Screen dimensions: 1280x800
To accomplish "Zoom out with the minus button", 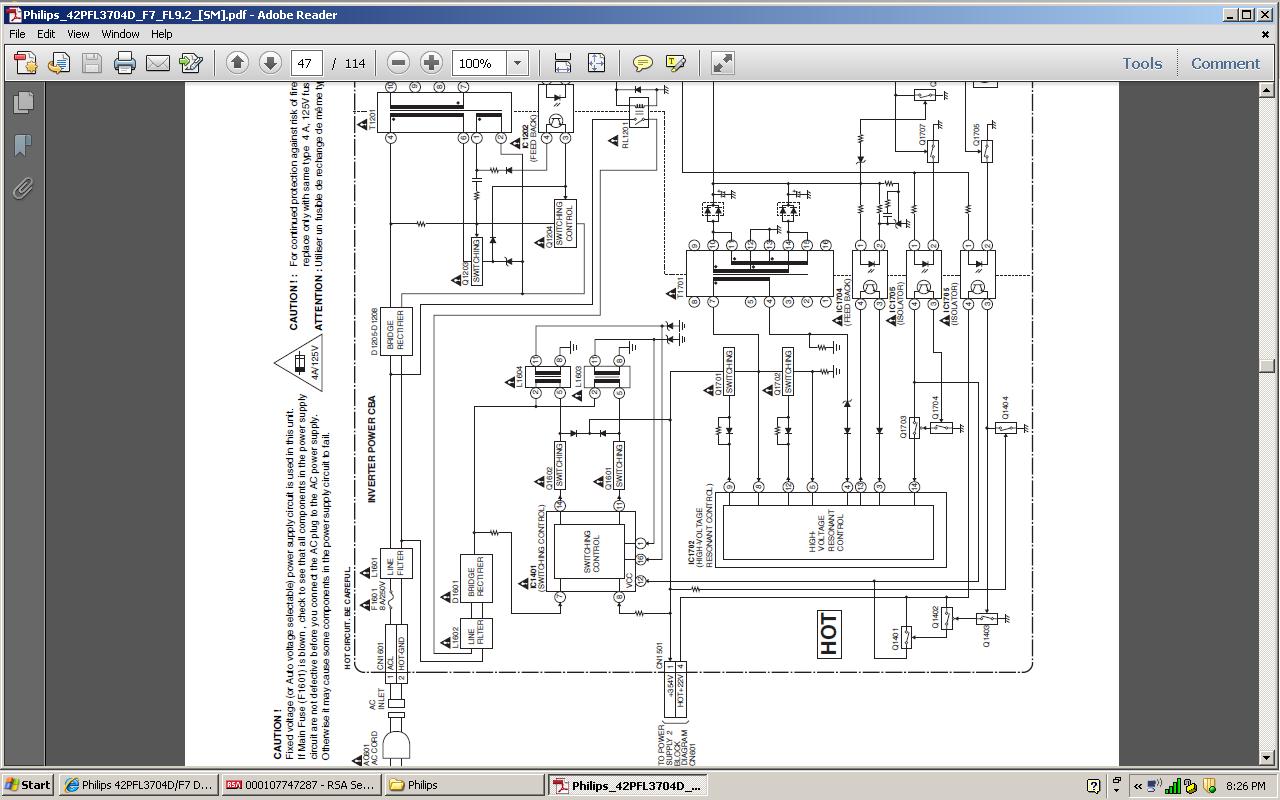I will (398, 63).
